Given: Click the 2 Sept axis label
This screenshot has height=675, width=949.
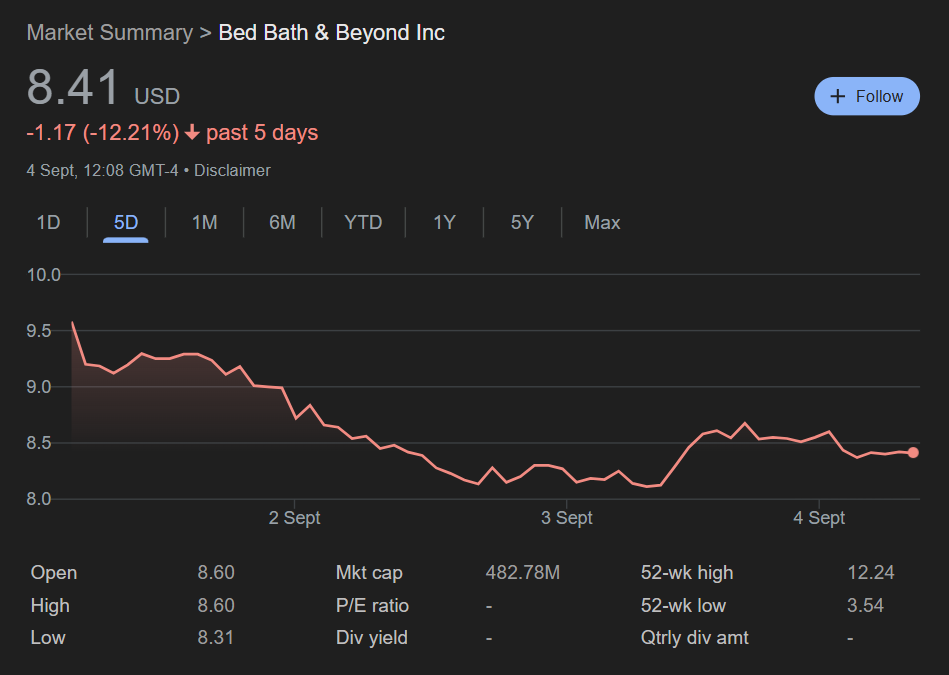Looking at the screenshot, I should coord(294,518).
